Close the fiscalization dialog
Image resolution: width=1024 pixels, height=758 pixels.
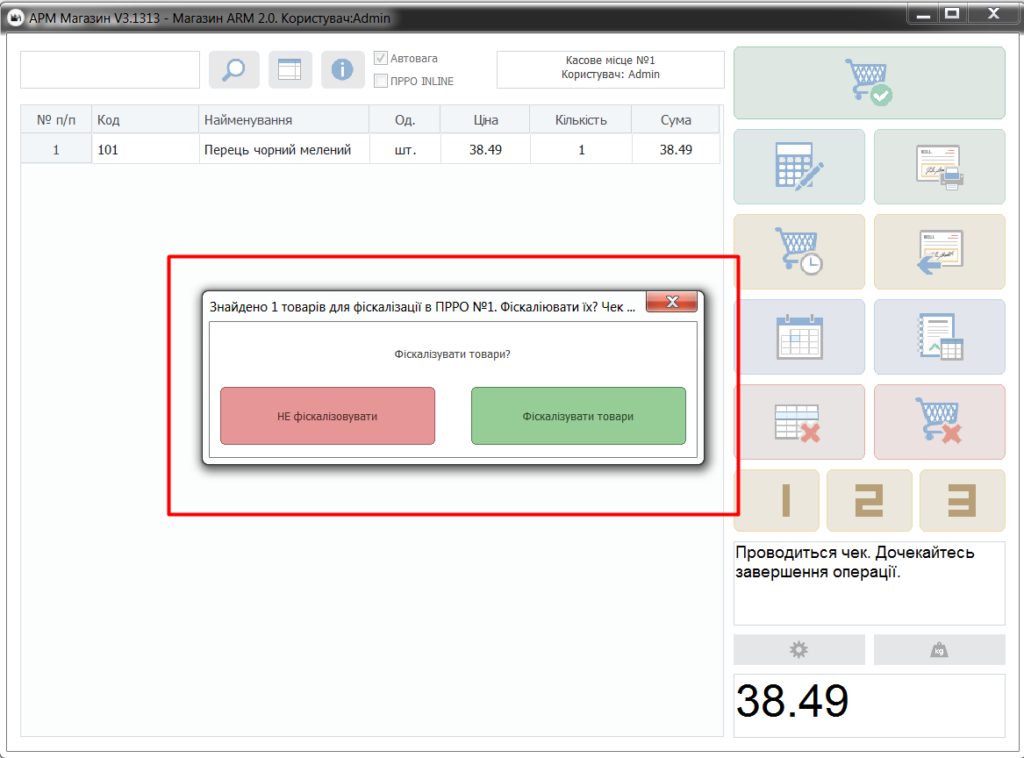(672, 302)
